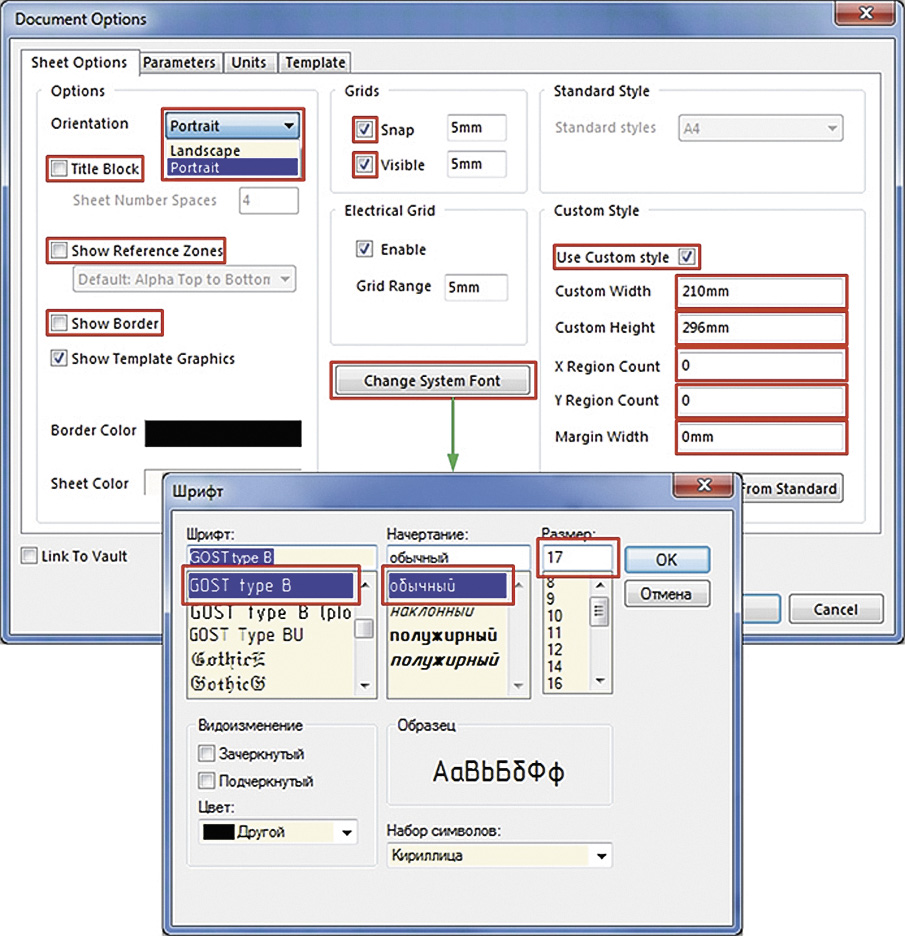
Task: Expand the Набор символов Кириллица dropdown
Action: [x=499, y=855]
